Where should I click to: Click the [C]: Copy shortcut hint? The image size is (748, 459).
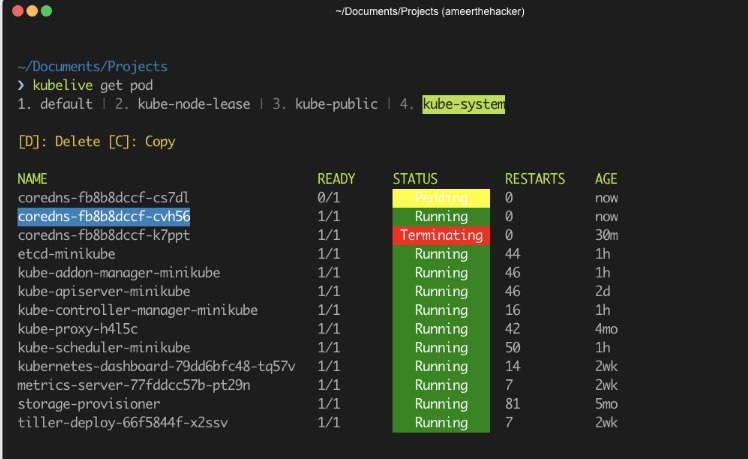pyautogui.click(x=142, y=142)
